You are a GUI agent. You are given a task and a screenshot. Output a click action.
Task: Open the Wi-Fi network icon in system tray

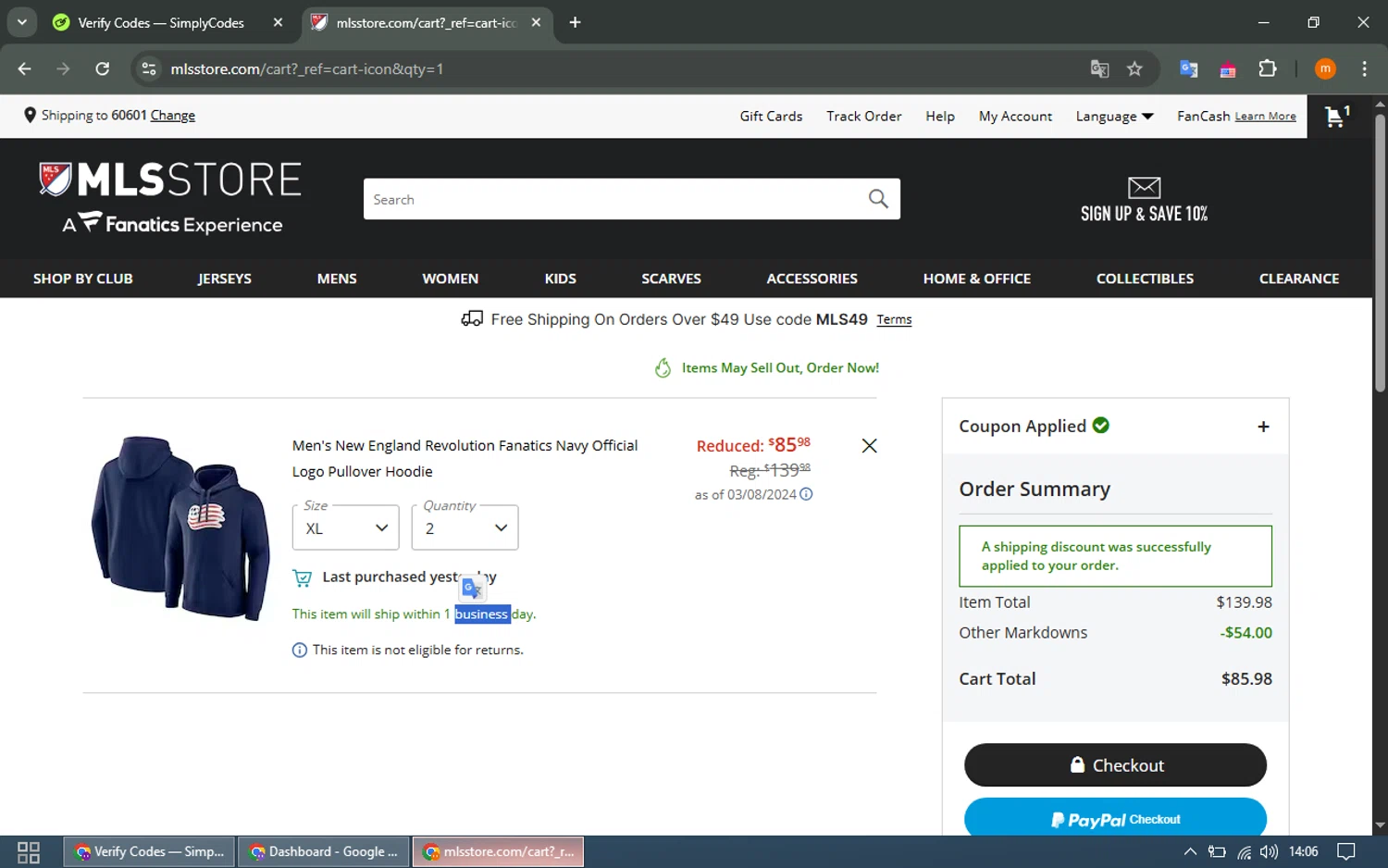click(1244, 851)
